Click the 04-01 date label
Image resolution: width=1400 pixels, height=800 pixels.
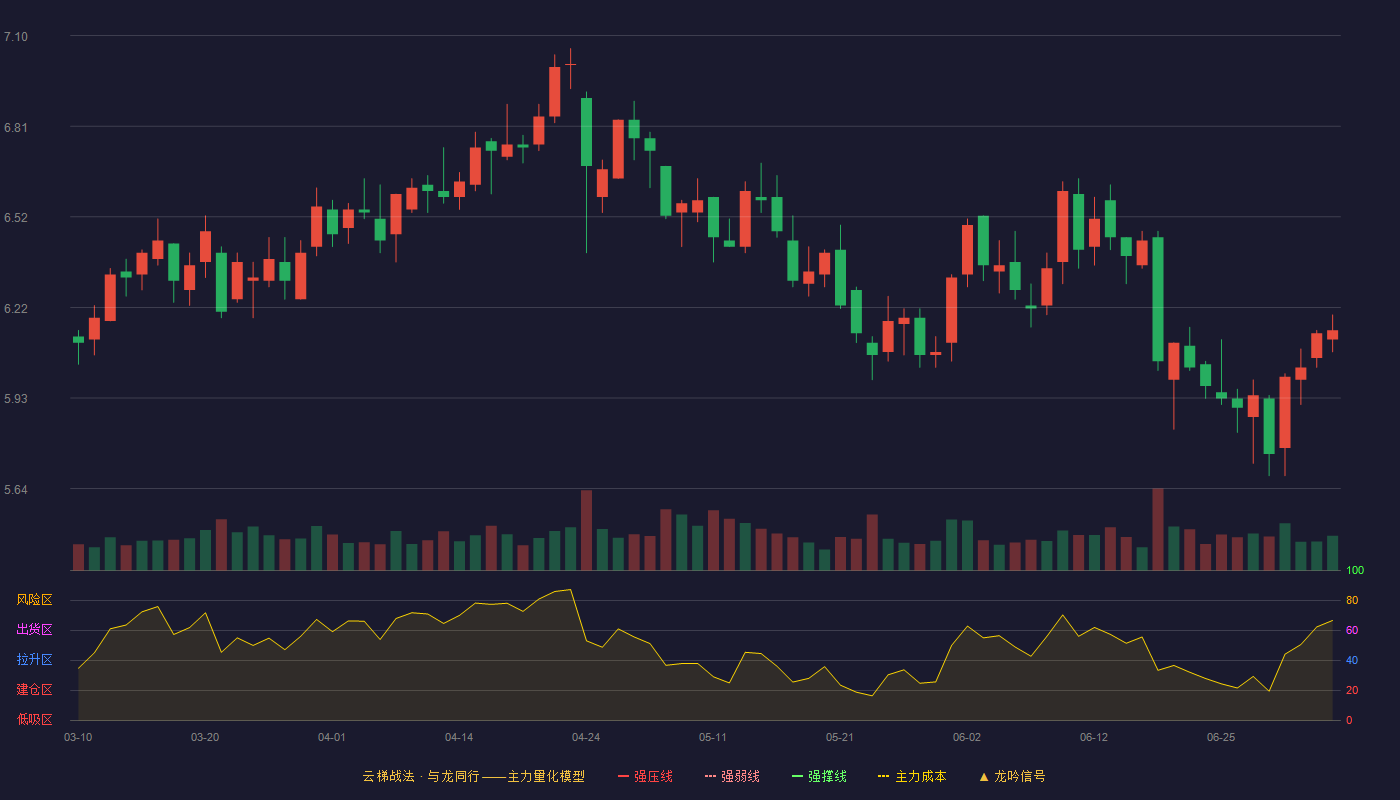coord(332,737)
